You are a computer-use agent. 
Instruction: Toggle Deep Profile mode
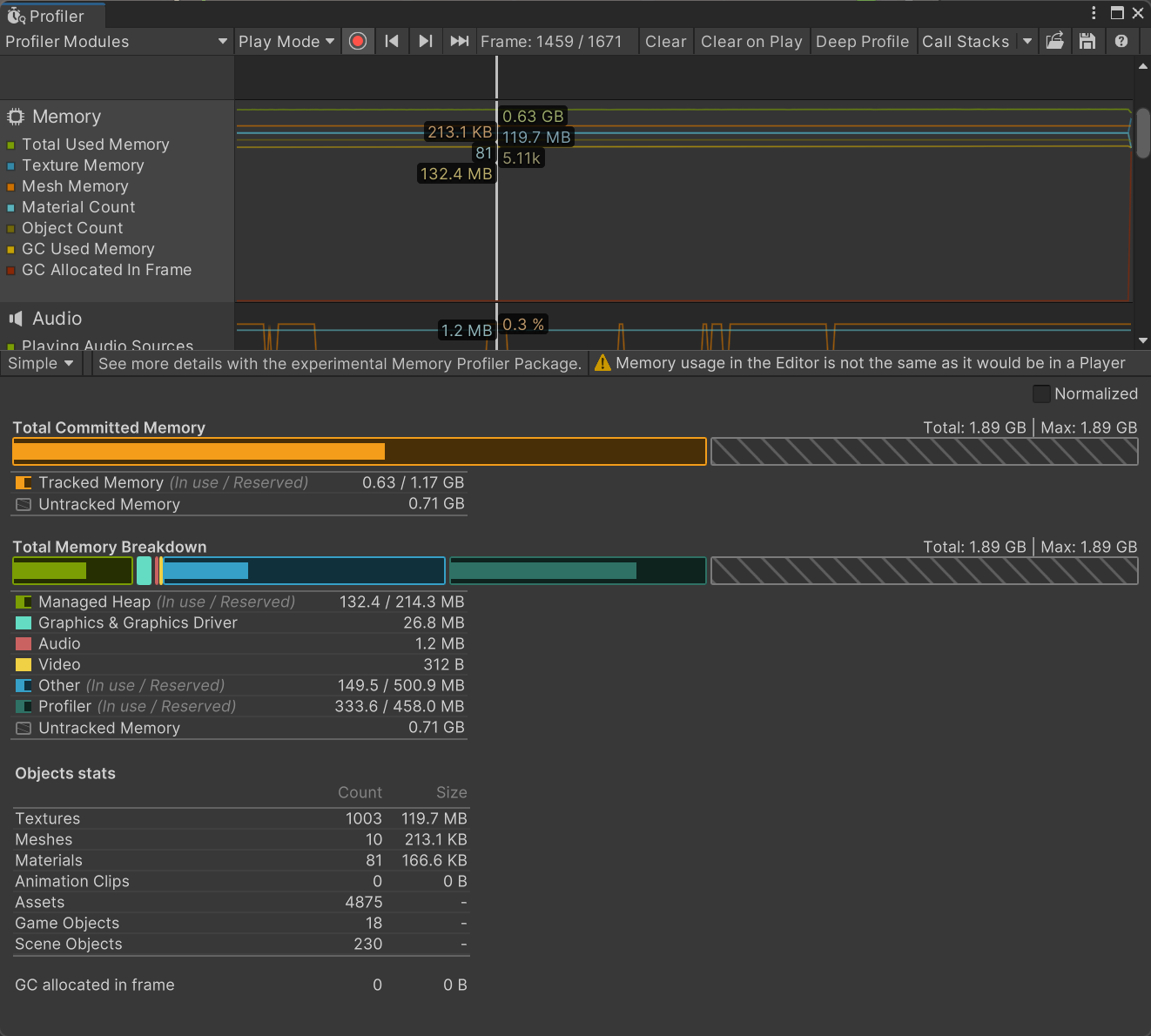pos(862,41)
